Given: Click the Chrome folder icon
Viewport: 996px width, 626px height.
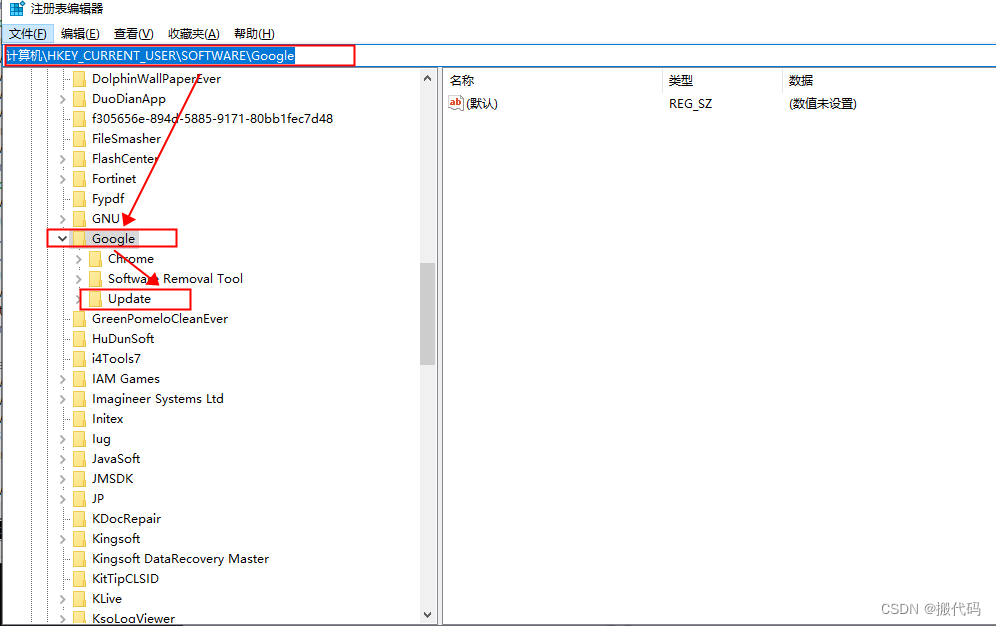Looking at the screenshot, I should (x=95, y=259).
